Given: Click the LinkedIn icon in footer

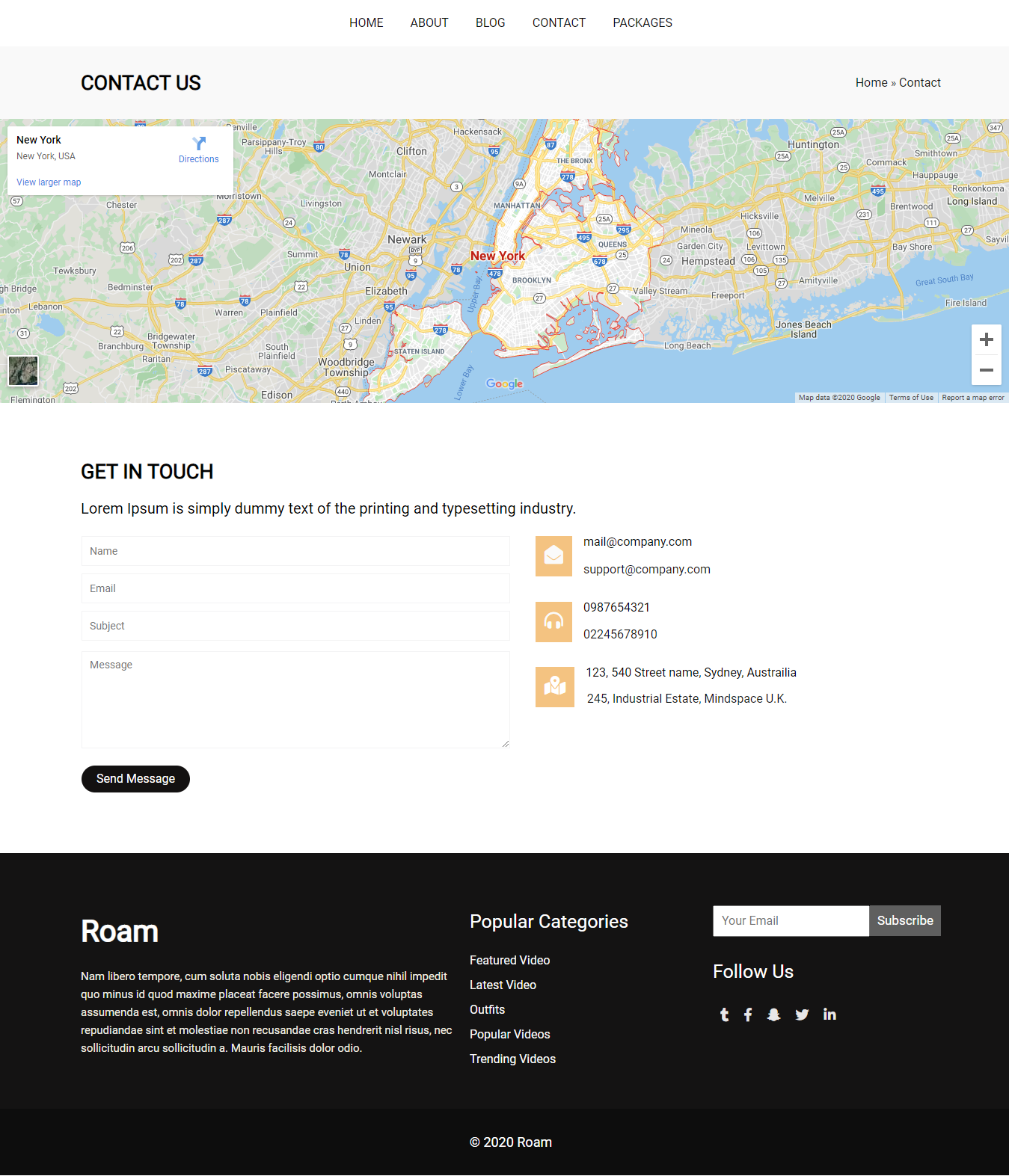Looking at the screenshot, I should [x=829, y=1015].
